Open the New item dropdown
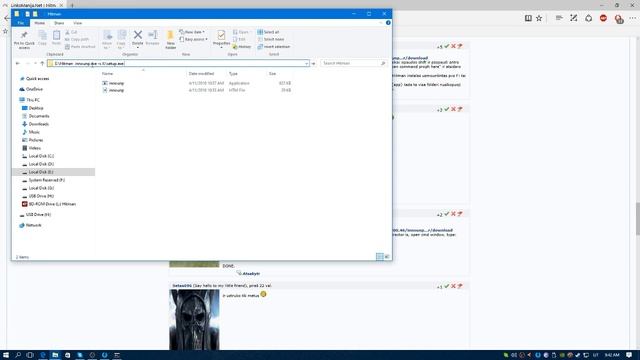The width and height of the screenshot is (640, 360). (192, 32)
